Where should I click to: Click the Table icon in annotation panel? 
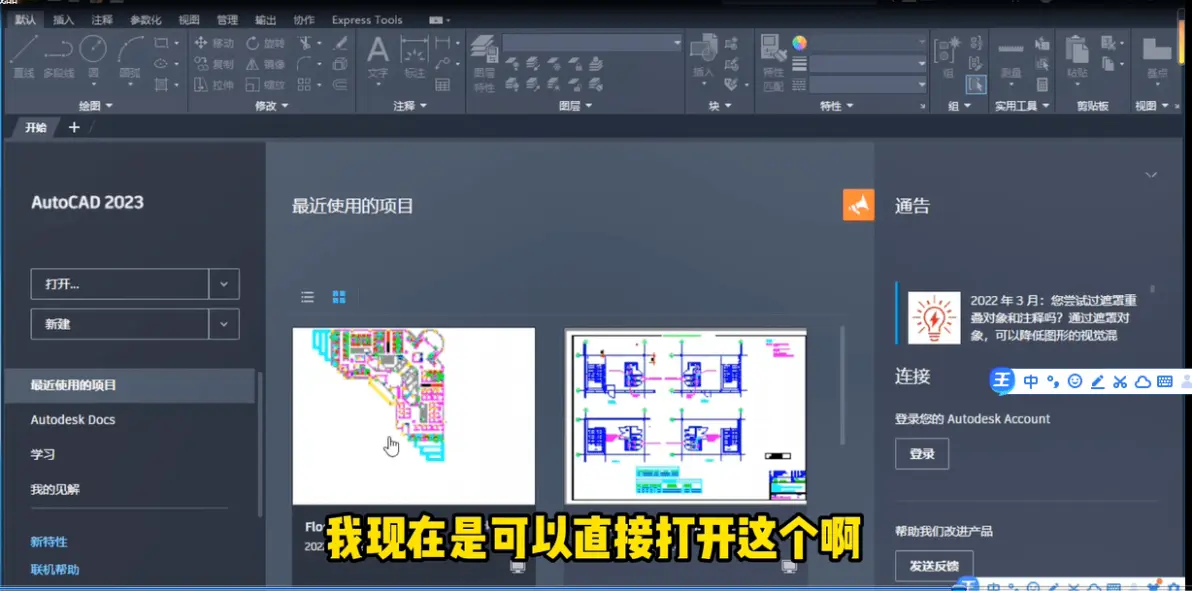pyautogui.click(x=442, y=84)
